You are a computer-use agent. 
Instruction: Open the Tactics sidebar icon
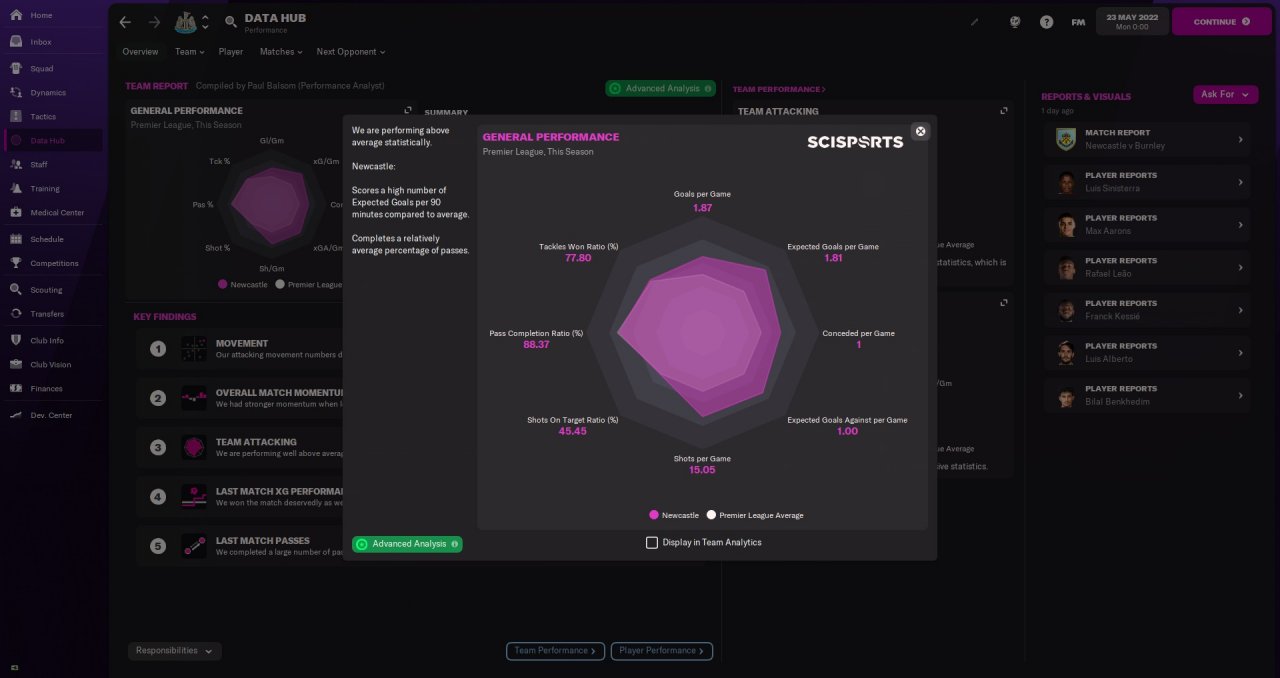pyautogui.click(x=16, y=117)
